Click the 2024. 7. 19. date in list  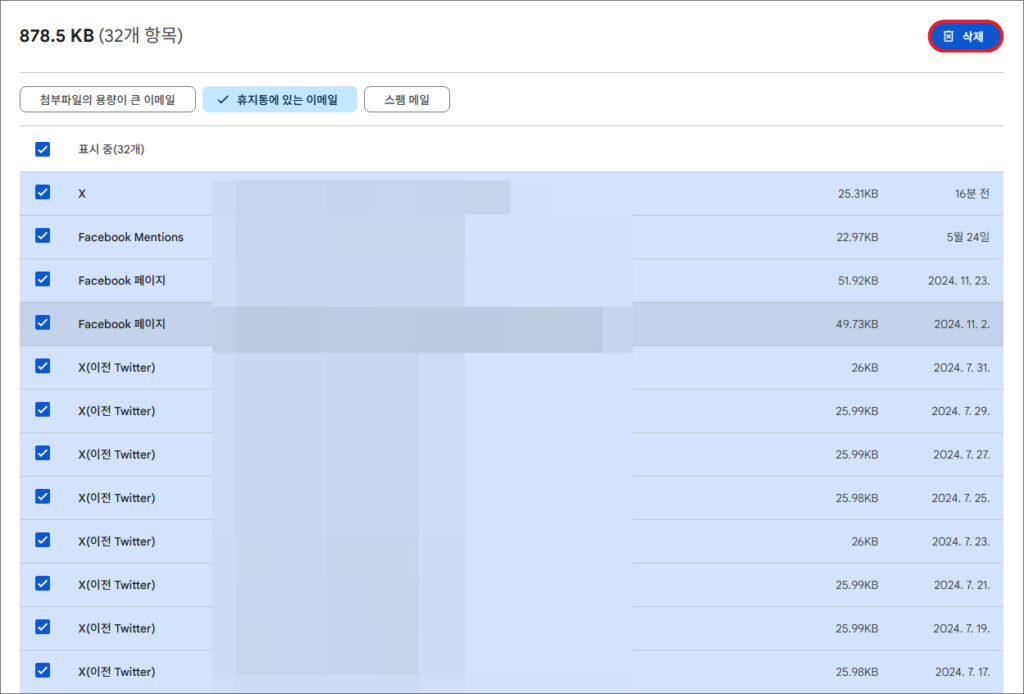[x=960, y=628]
